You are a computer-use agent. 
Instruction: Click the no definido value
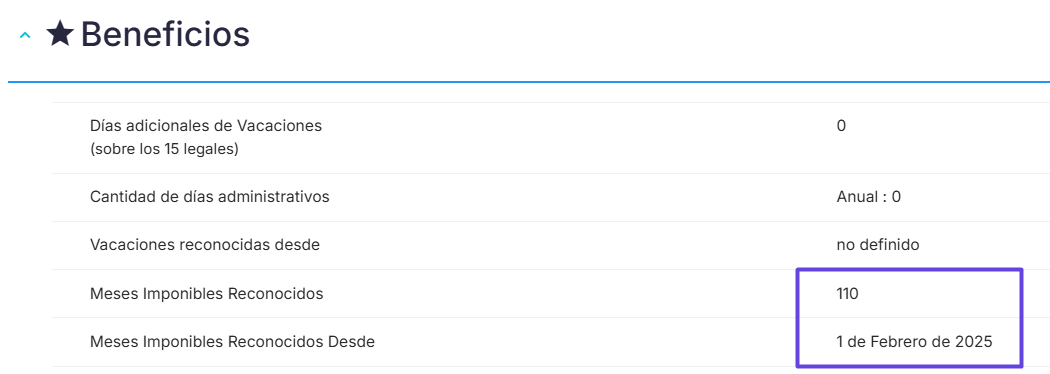click(878, 245)
